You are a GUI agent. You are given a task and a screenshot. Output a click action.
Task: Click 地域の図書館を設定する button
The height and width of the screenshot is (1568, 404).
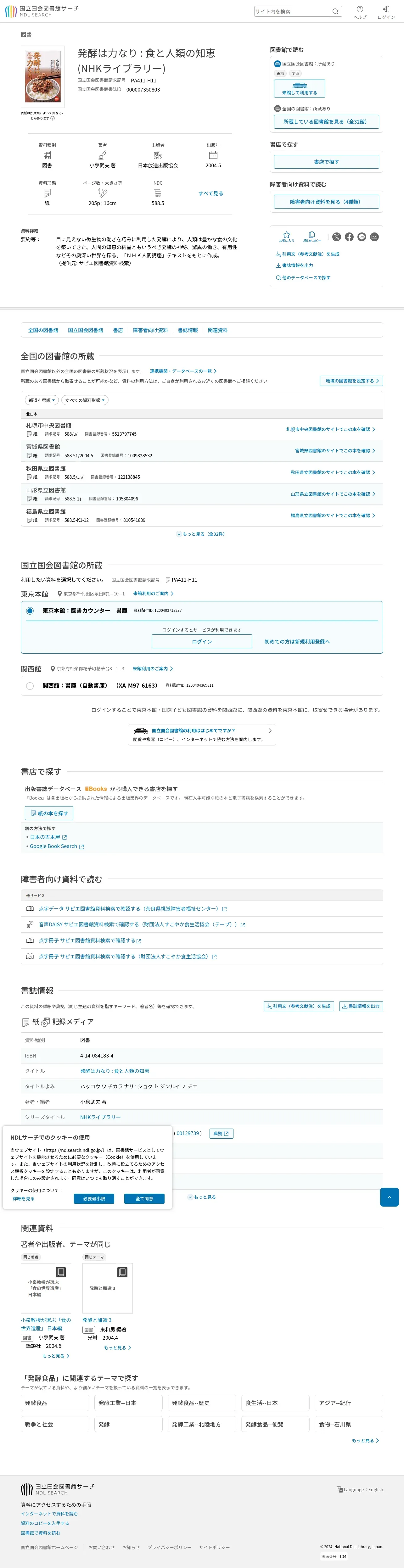pos(351,381)
